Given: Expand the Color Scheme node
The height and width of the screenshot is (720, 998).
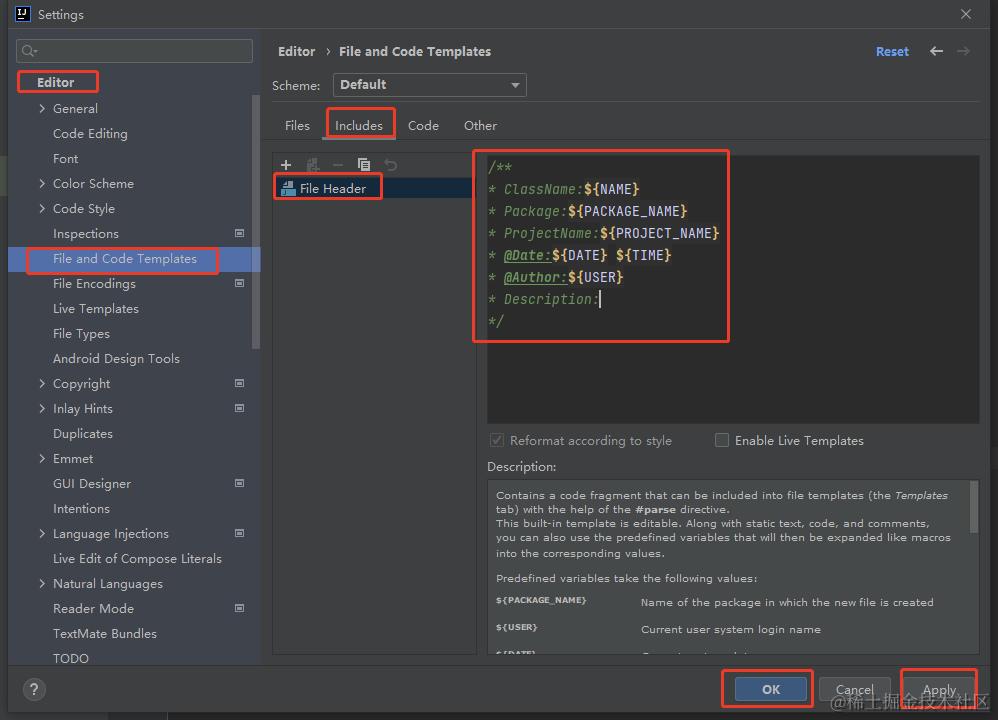Looking at the screenshot, I should click(42, 183).
